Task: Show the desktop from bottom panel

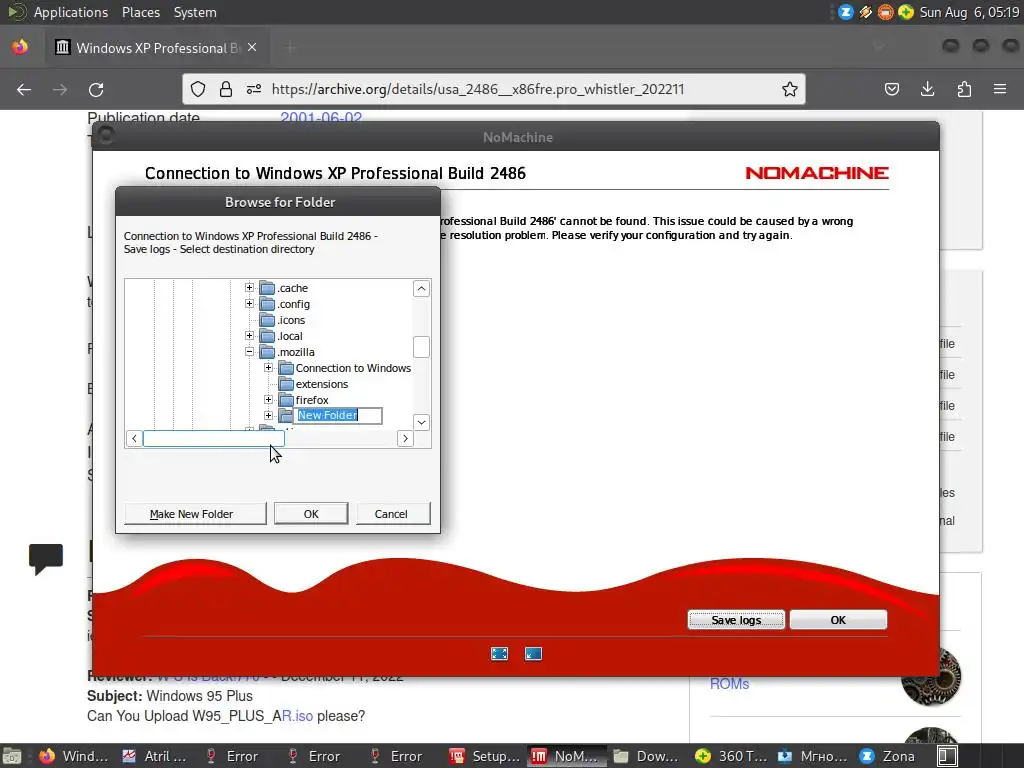Action: click(12, 756)
